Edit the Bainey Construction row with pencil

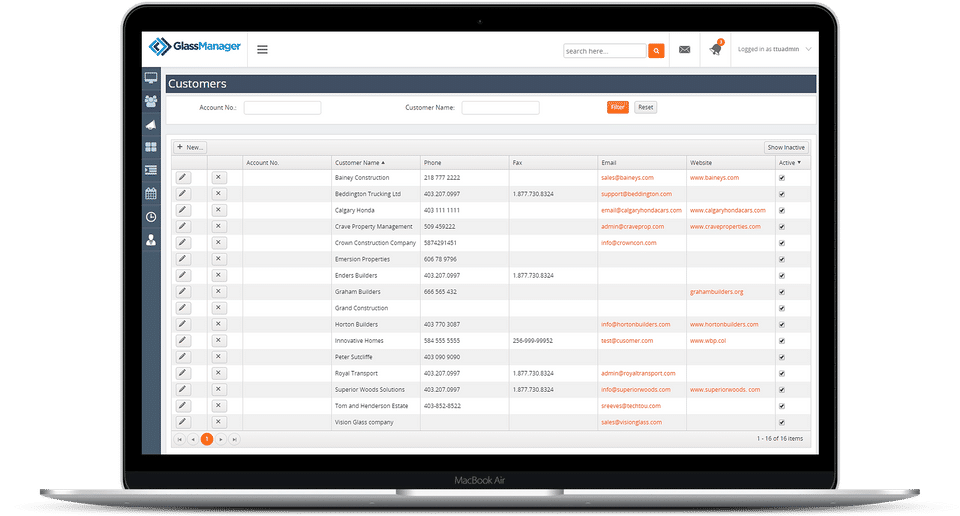(183, 178)
